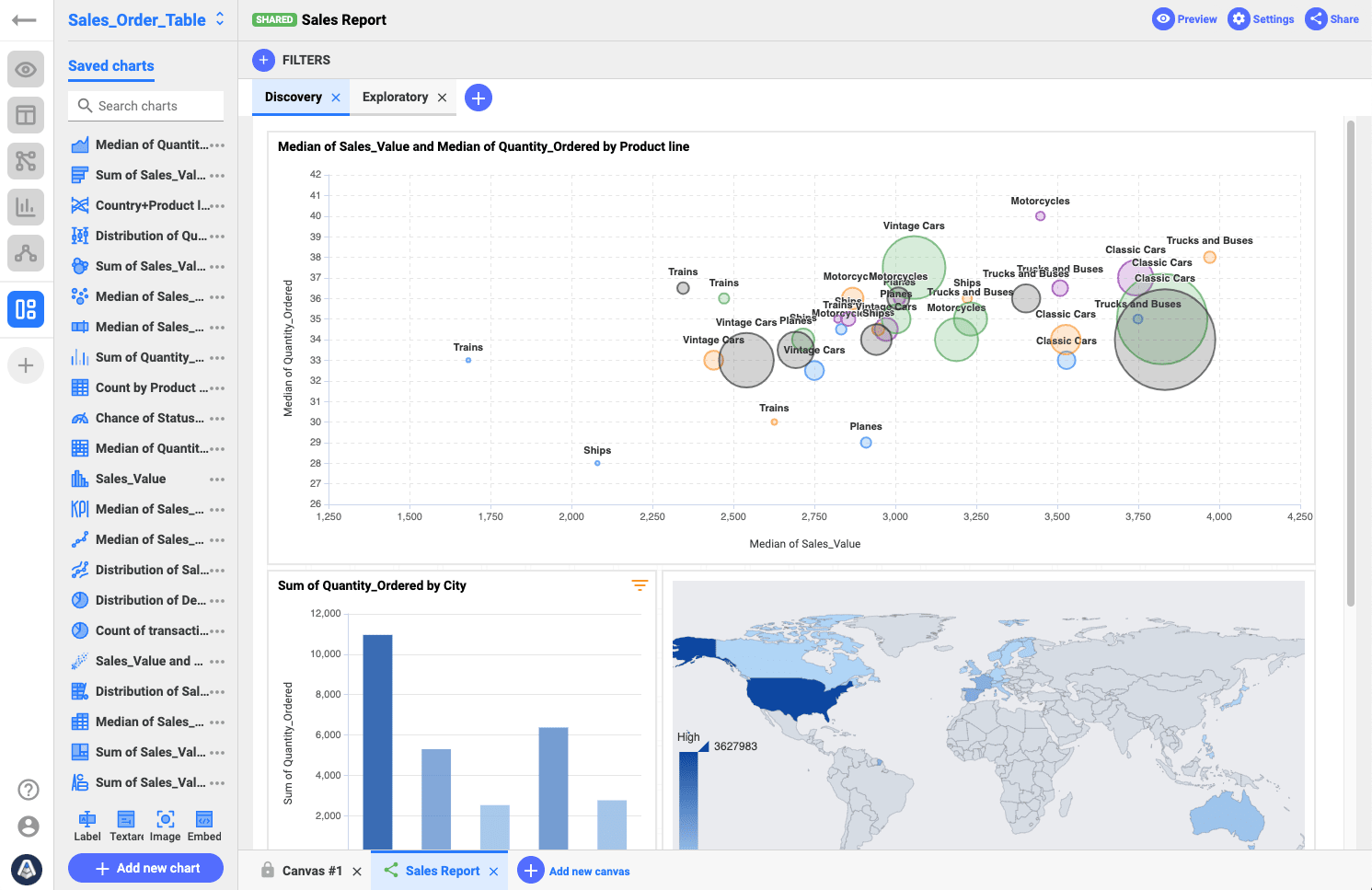Click the vertical scrollbar on the right
Image resolution: width=1372 pixels, height=890 pixels.
(1351, 364)
